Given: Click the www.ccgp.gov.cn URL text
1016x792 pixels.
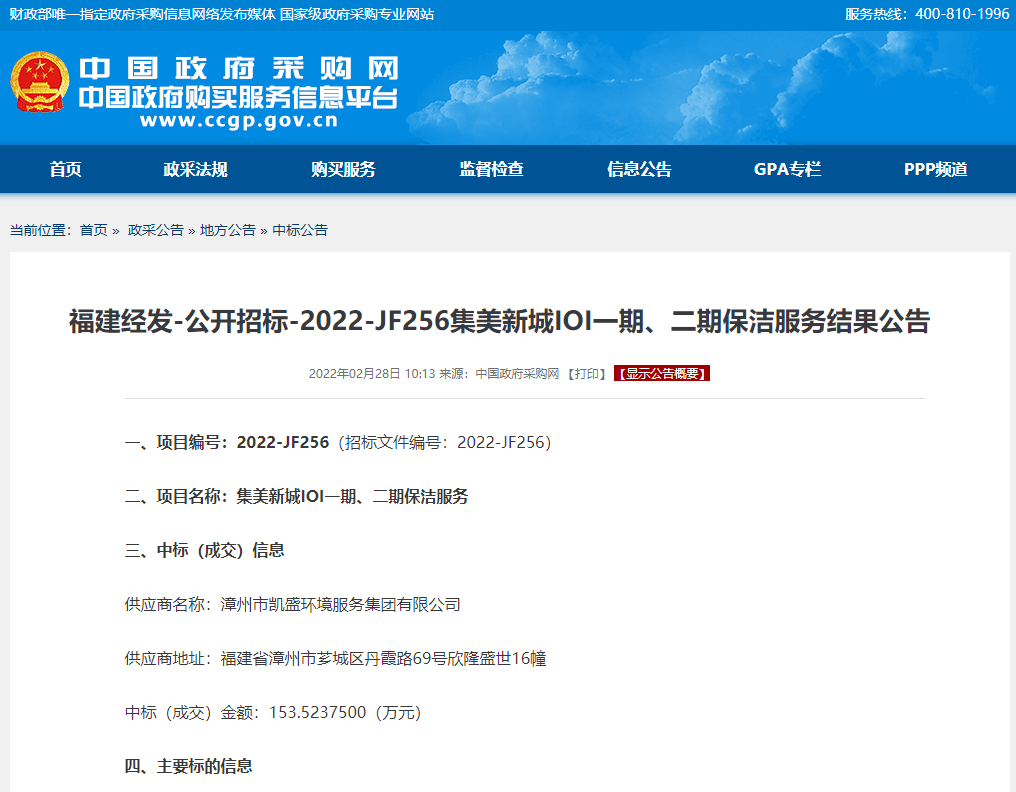Looking at the screenshot, I should (239, 121).
